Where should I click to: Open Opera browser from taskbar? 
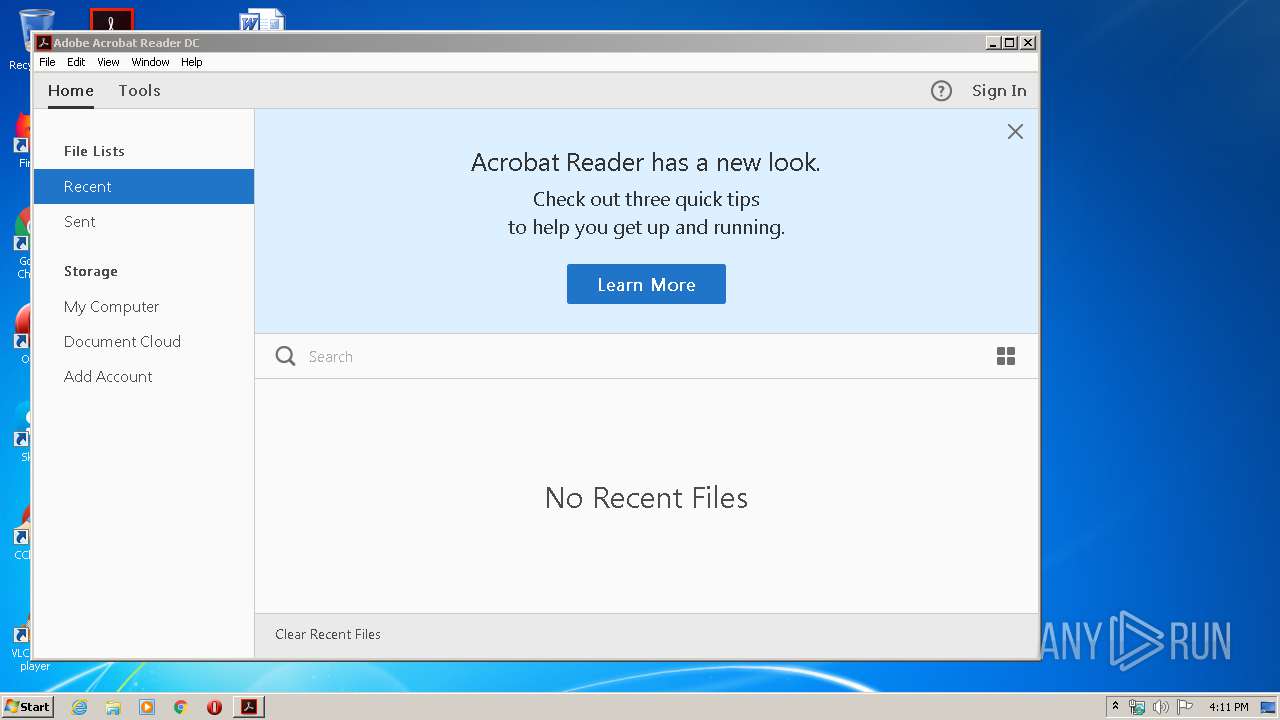pos(214,707)
